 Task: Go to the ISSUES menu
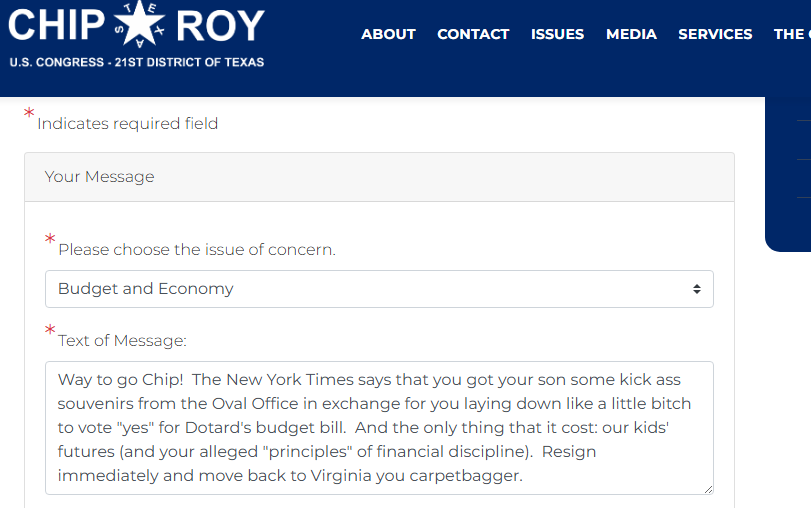(558, 34)
